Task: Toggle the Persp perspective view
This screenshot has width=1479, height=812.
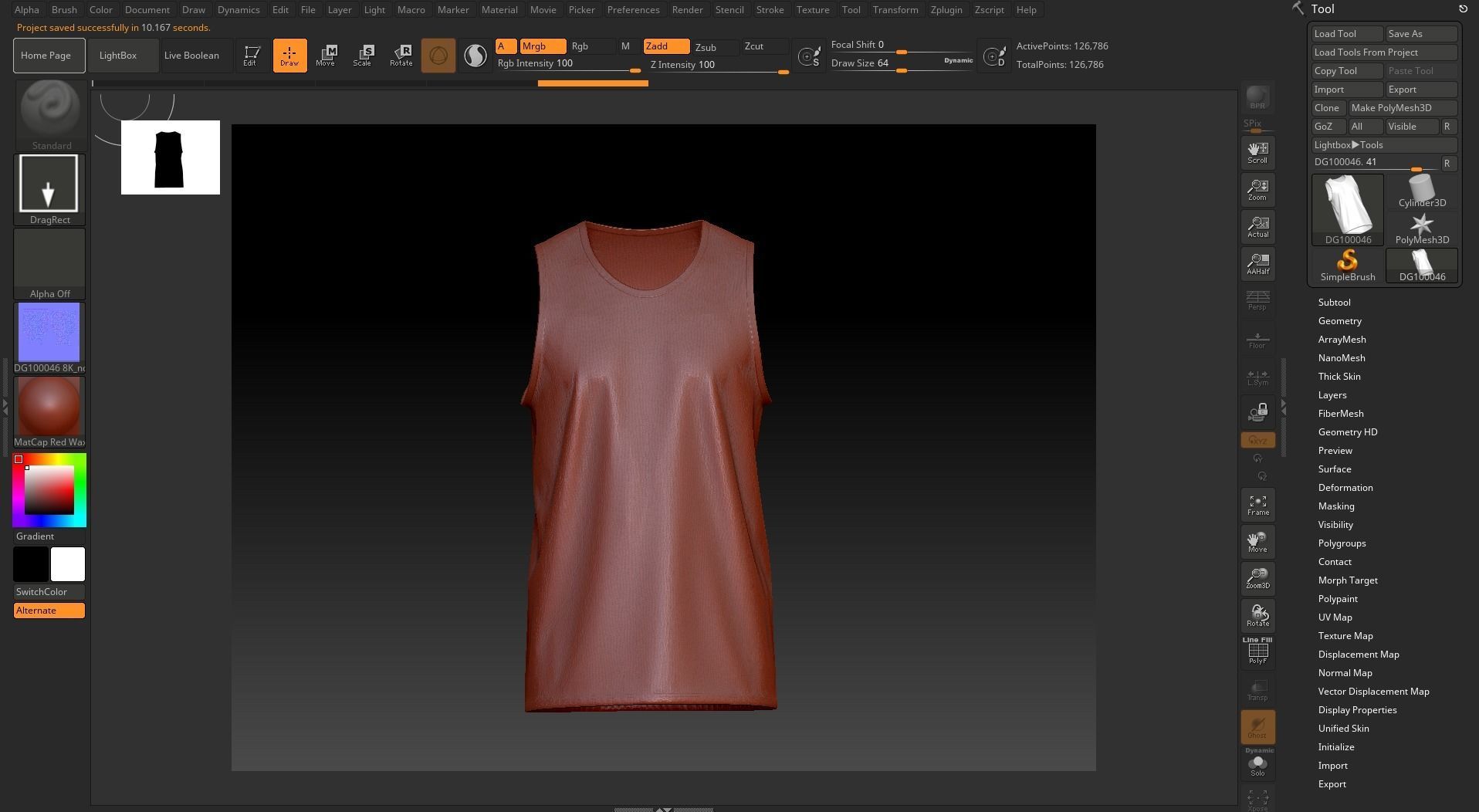Action: coord(1257,300)
